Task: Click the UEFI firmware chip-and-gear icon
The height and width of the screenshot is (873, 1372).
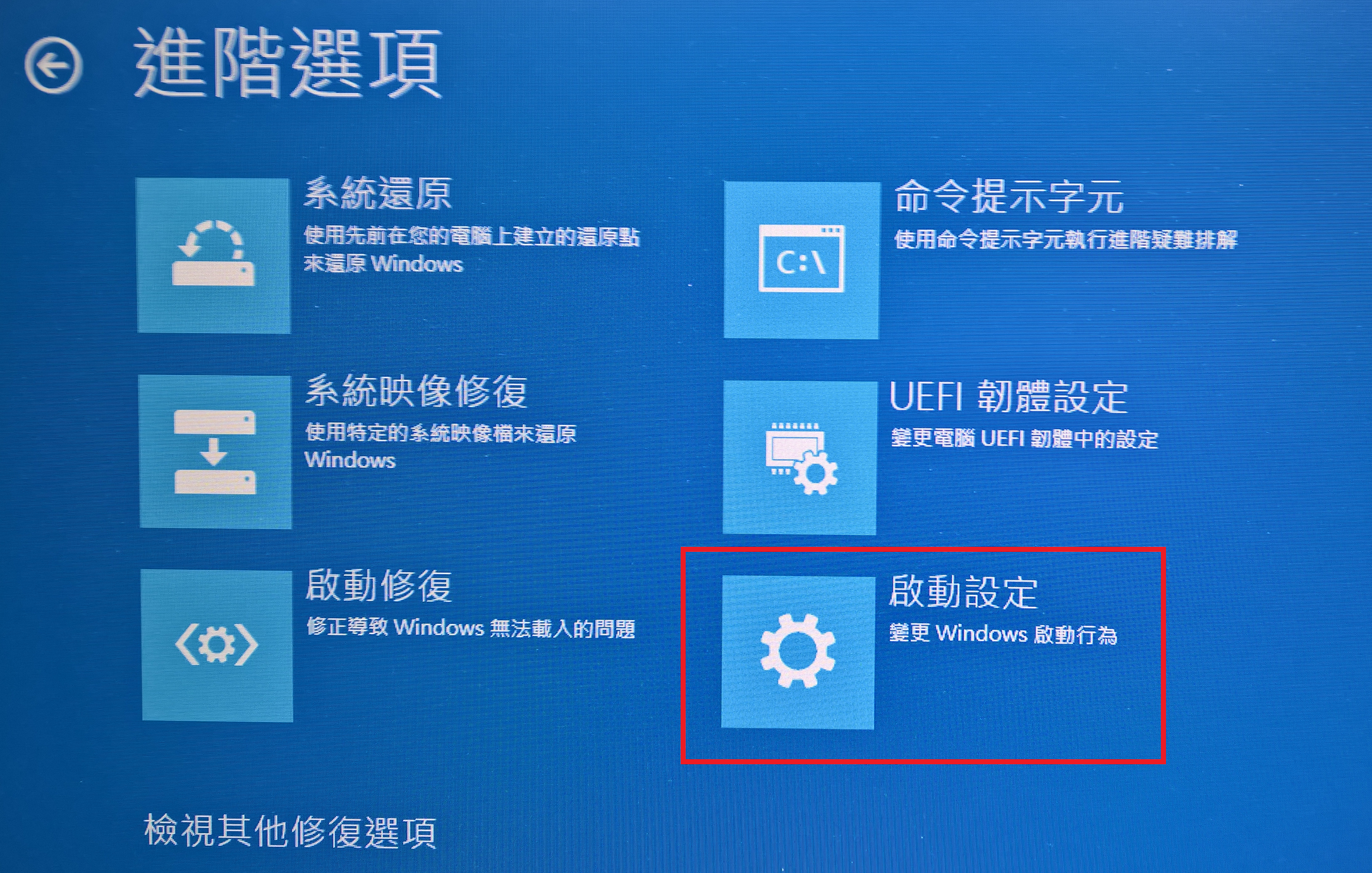Action: tap(800, 458)
